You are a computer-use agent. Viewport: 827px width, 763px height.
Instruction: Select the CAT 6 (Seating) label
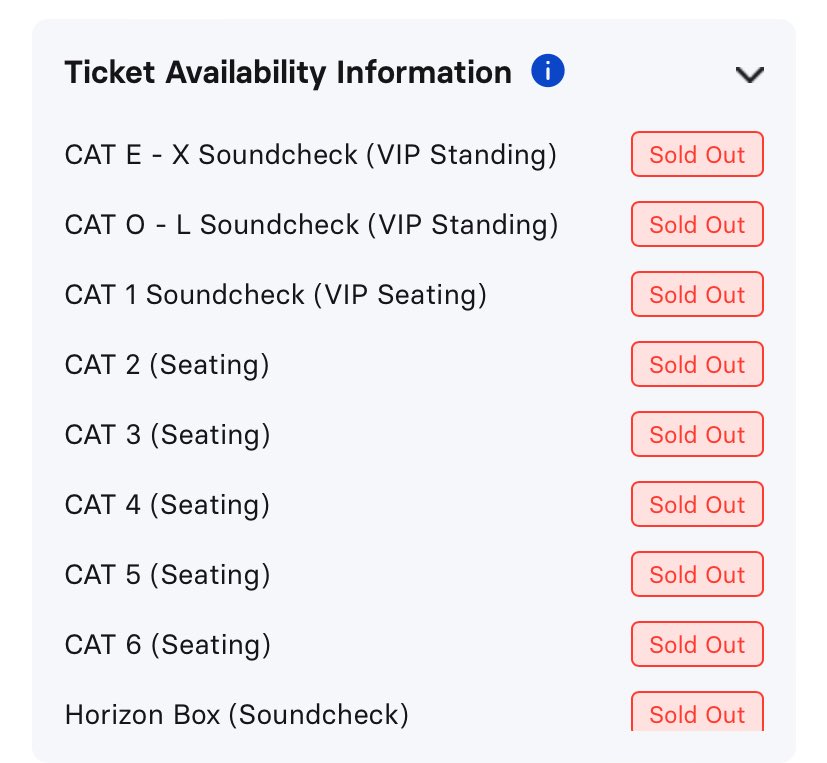167,645
